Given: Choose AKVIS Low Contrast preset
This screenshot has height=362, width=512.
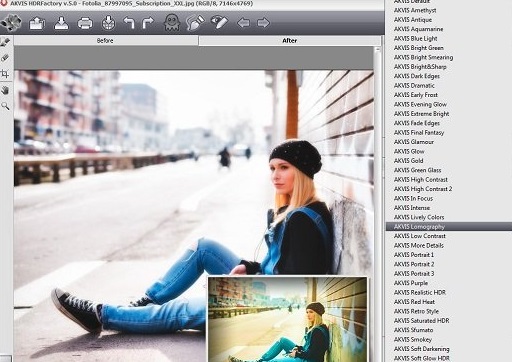Looking at the screenshot, I should click(x=420, y=236).
